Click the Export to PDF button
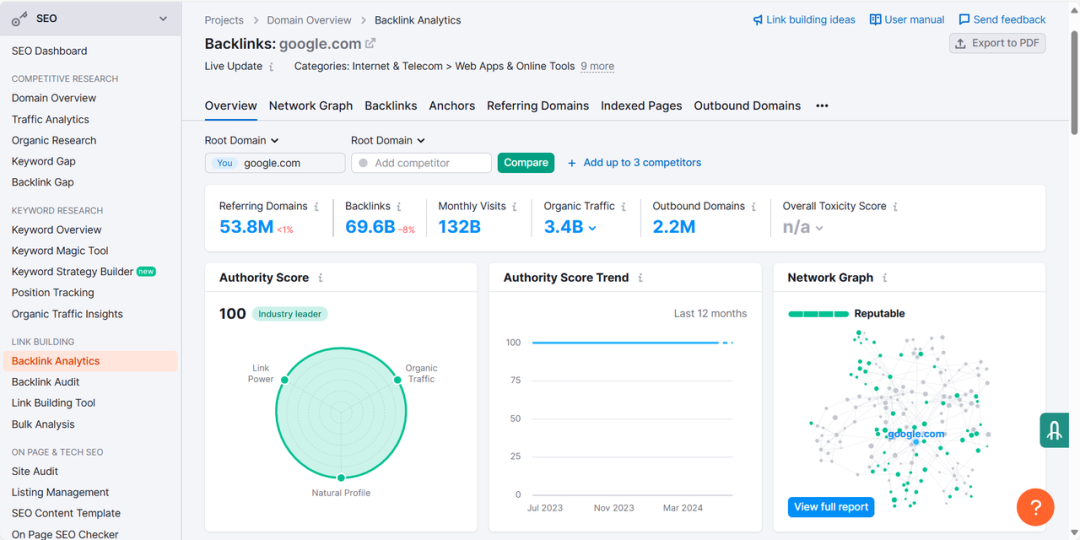Viewport: 1080px width, 540px height. tap(997, 43)
